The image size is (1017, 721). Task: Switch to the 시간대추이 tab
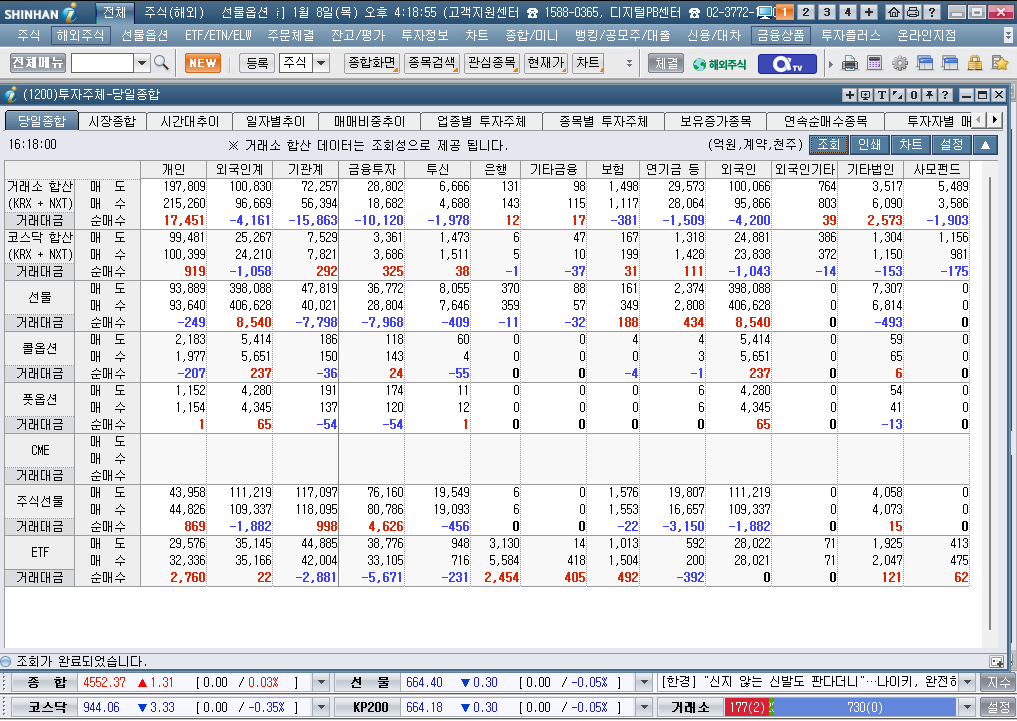[189, 121]
